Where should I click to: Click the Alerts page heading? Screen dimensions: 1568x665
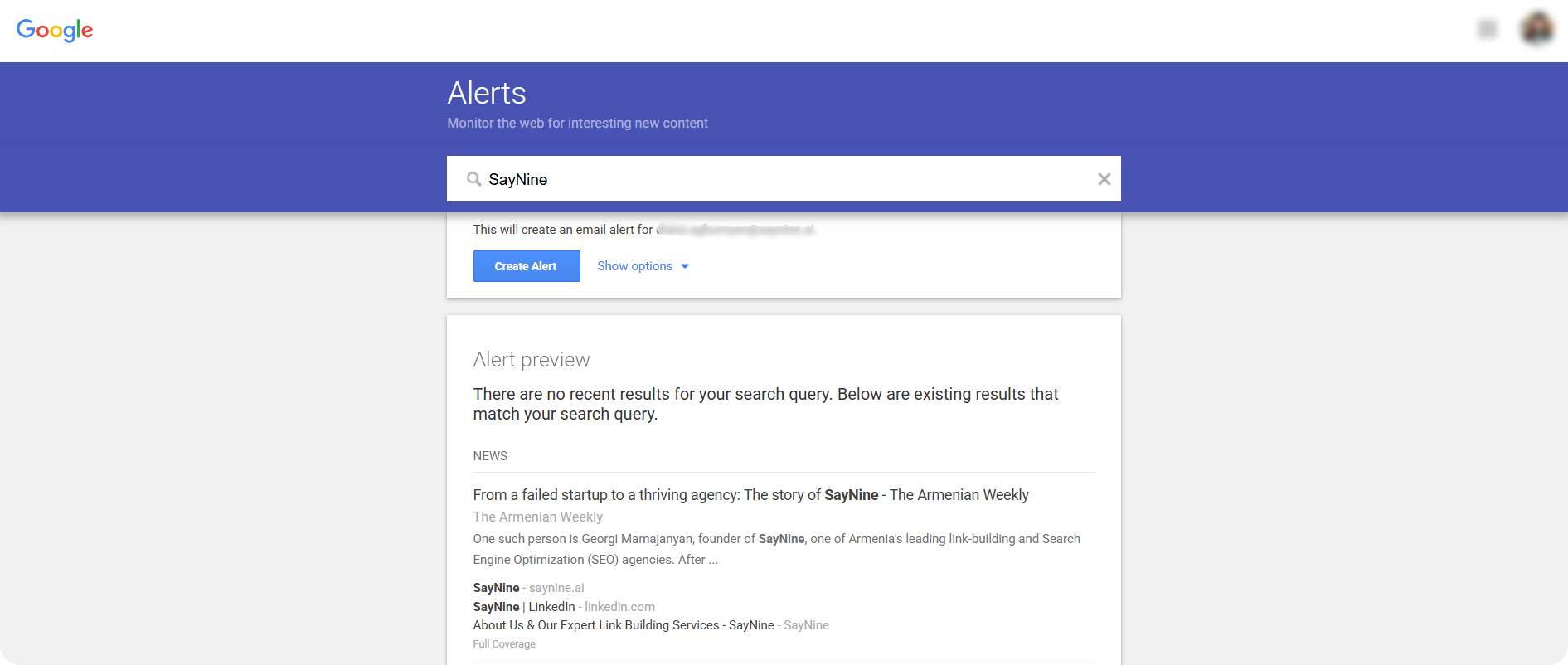(487, 93)
